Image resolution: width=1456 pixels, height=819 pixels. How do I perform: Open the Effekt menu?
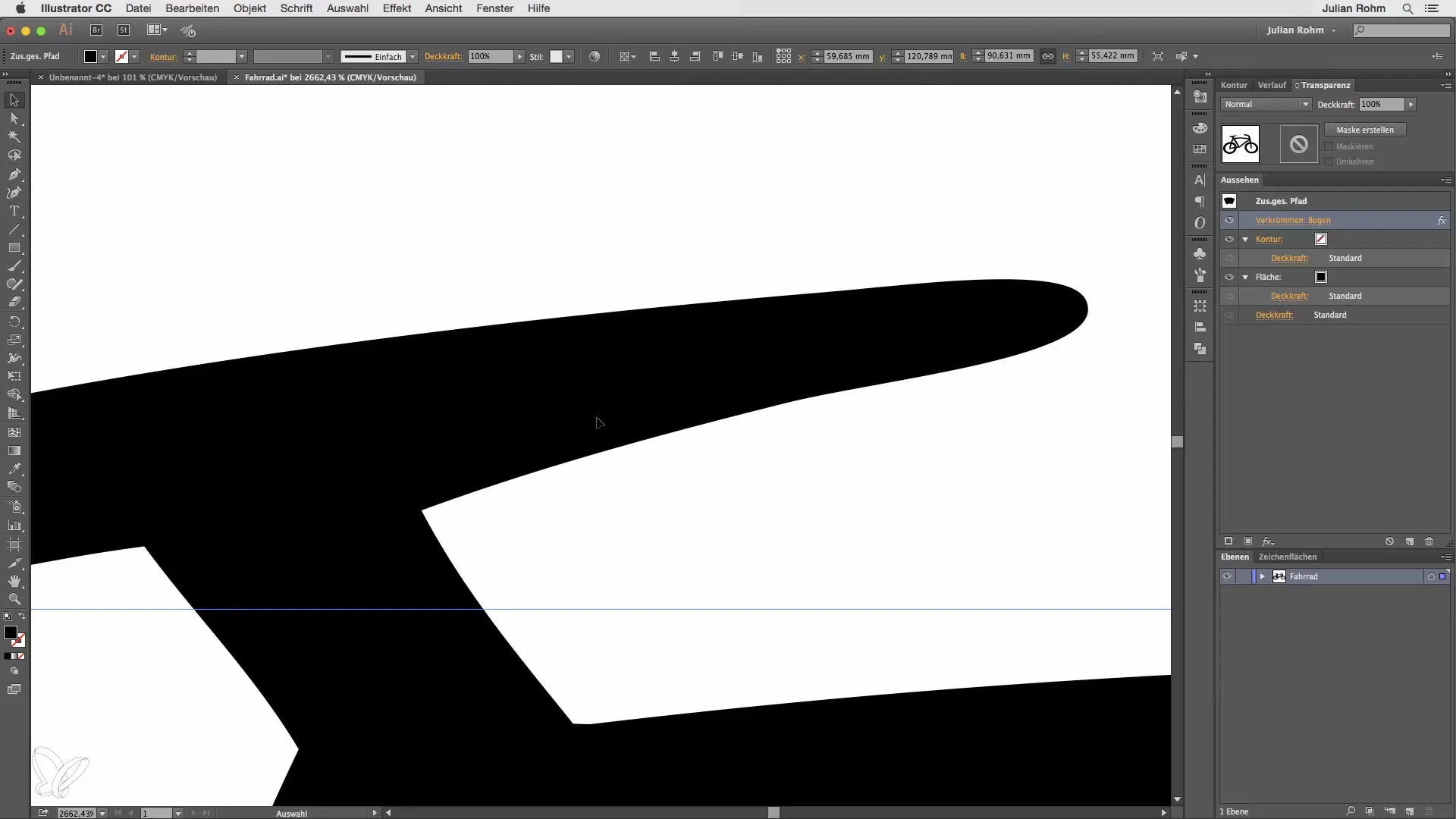coord(397,8)
